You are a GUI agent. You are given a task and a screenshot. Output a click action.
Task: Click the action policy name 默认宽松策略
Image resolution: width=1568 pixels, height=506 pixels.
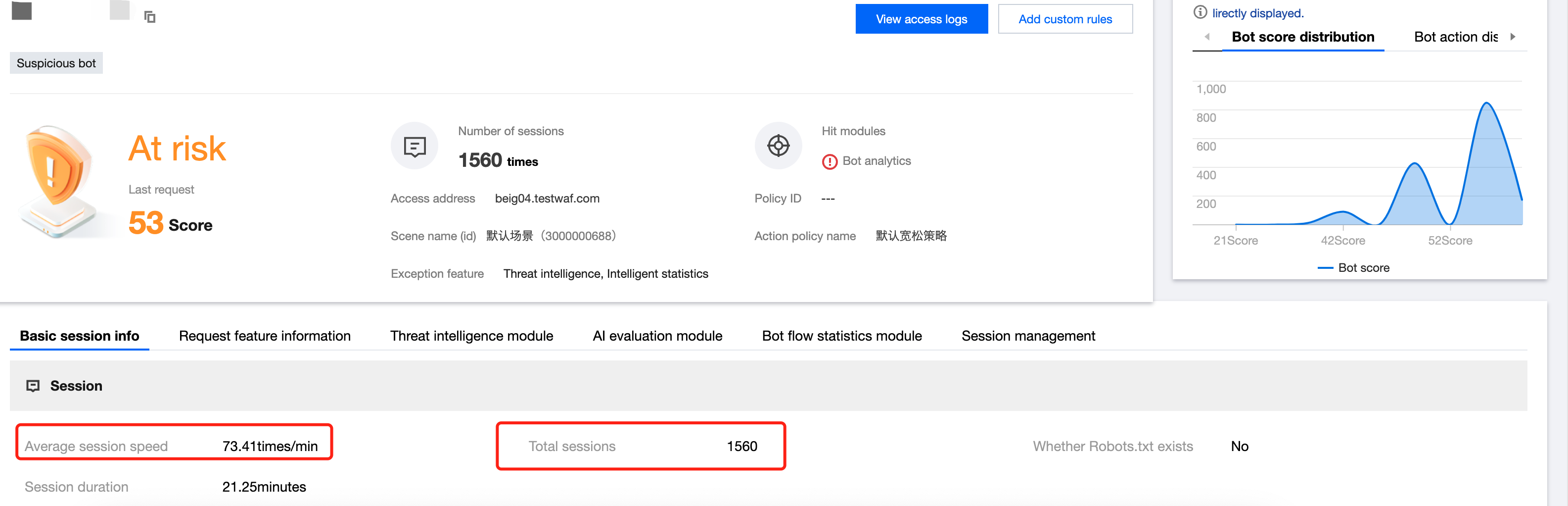911,236
